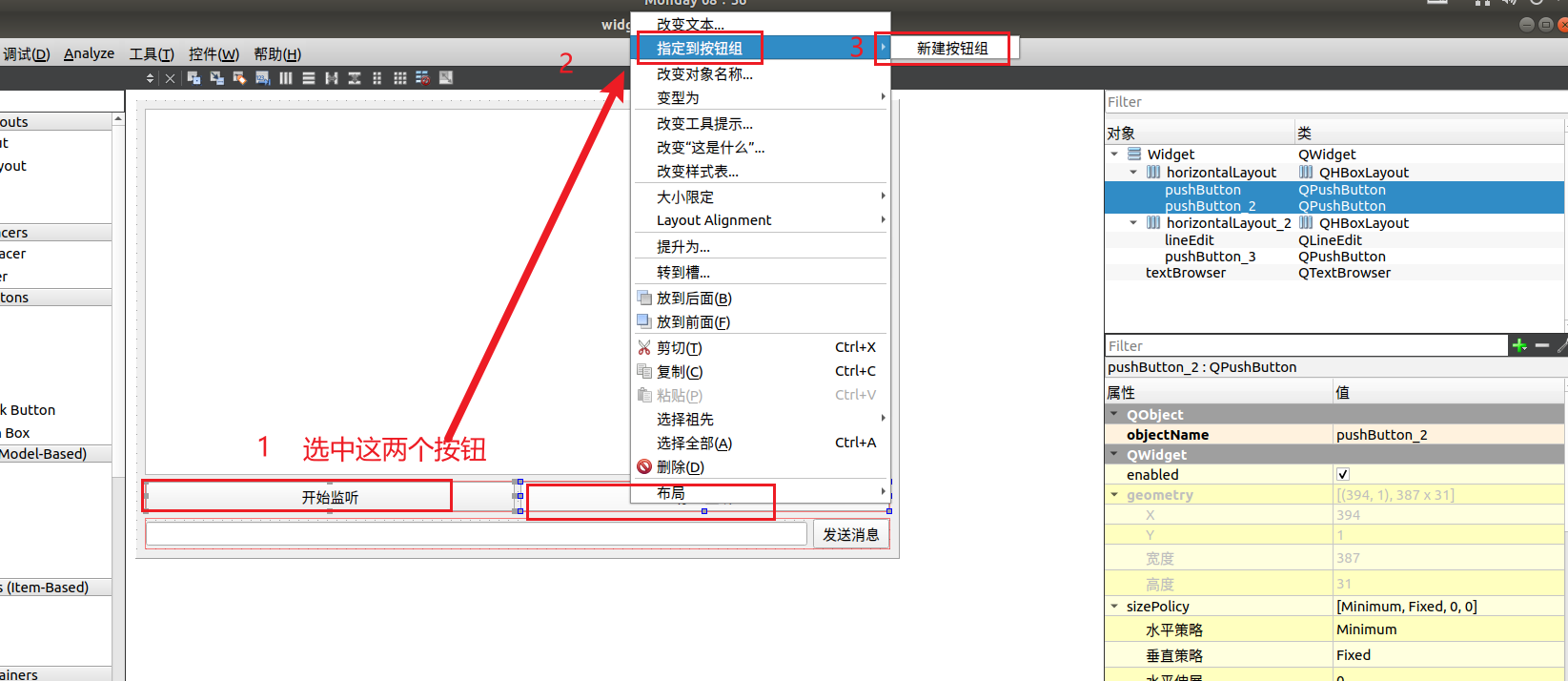Click the 垂直策略 value Fixed
Screen dimensions: 1568x681
coord(1449,655)
